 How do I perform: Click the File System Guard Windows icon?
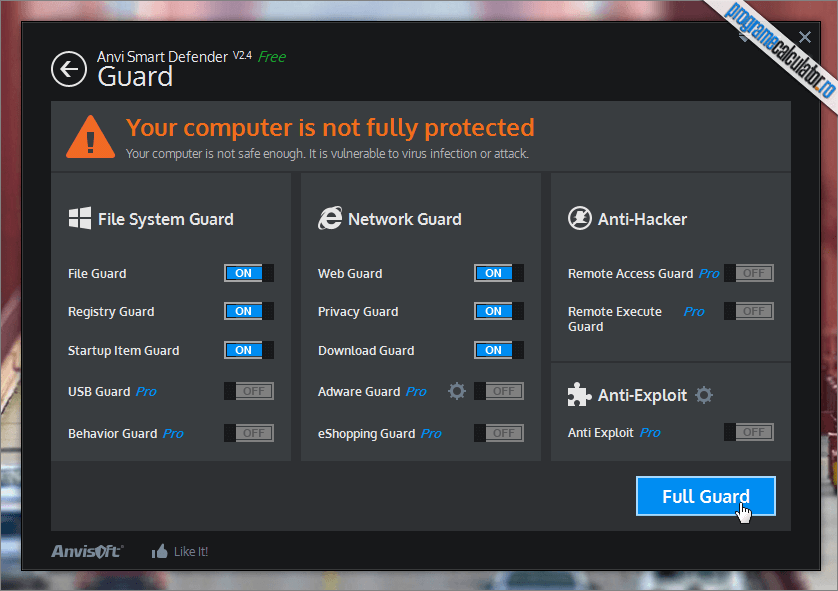[80, 219]
